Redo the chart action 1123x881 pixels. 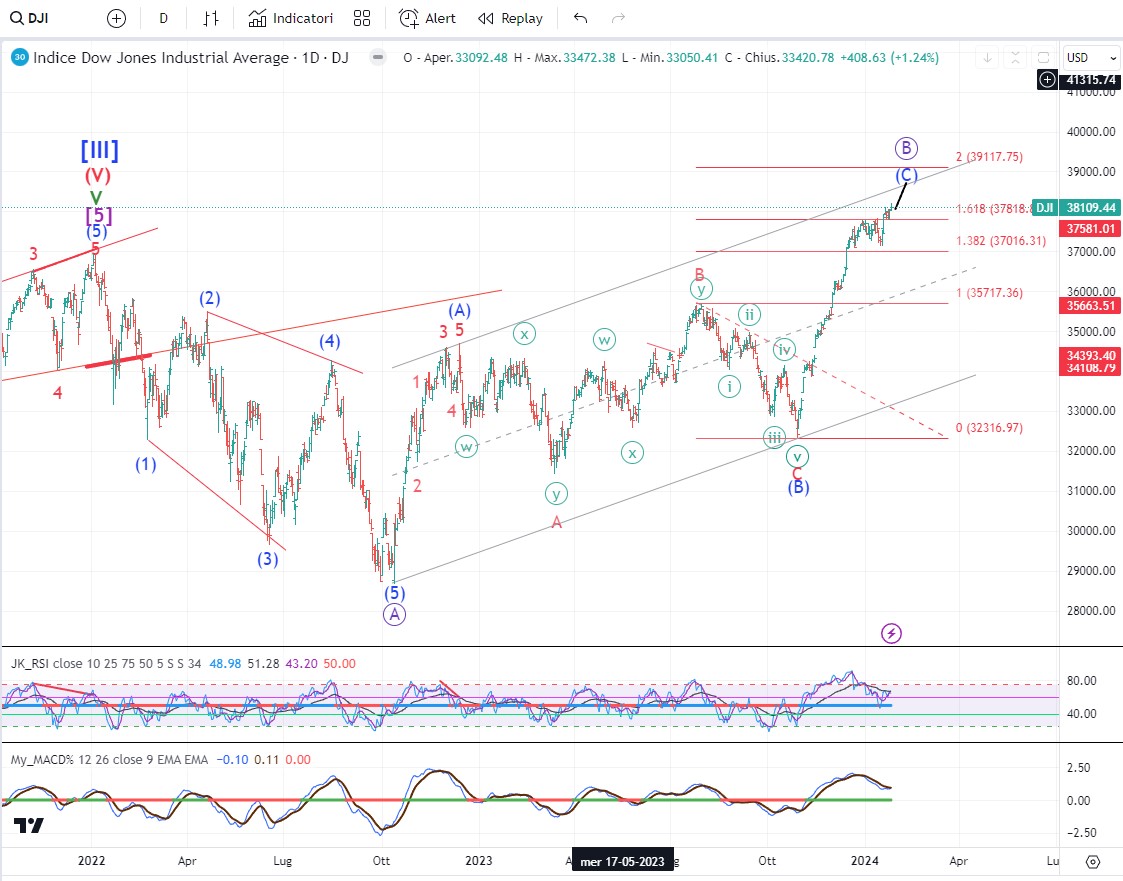(x=618, y=19)
